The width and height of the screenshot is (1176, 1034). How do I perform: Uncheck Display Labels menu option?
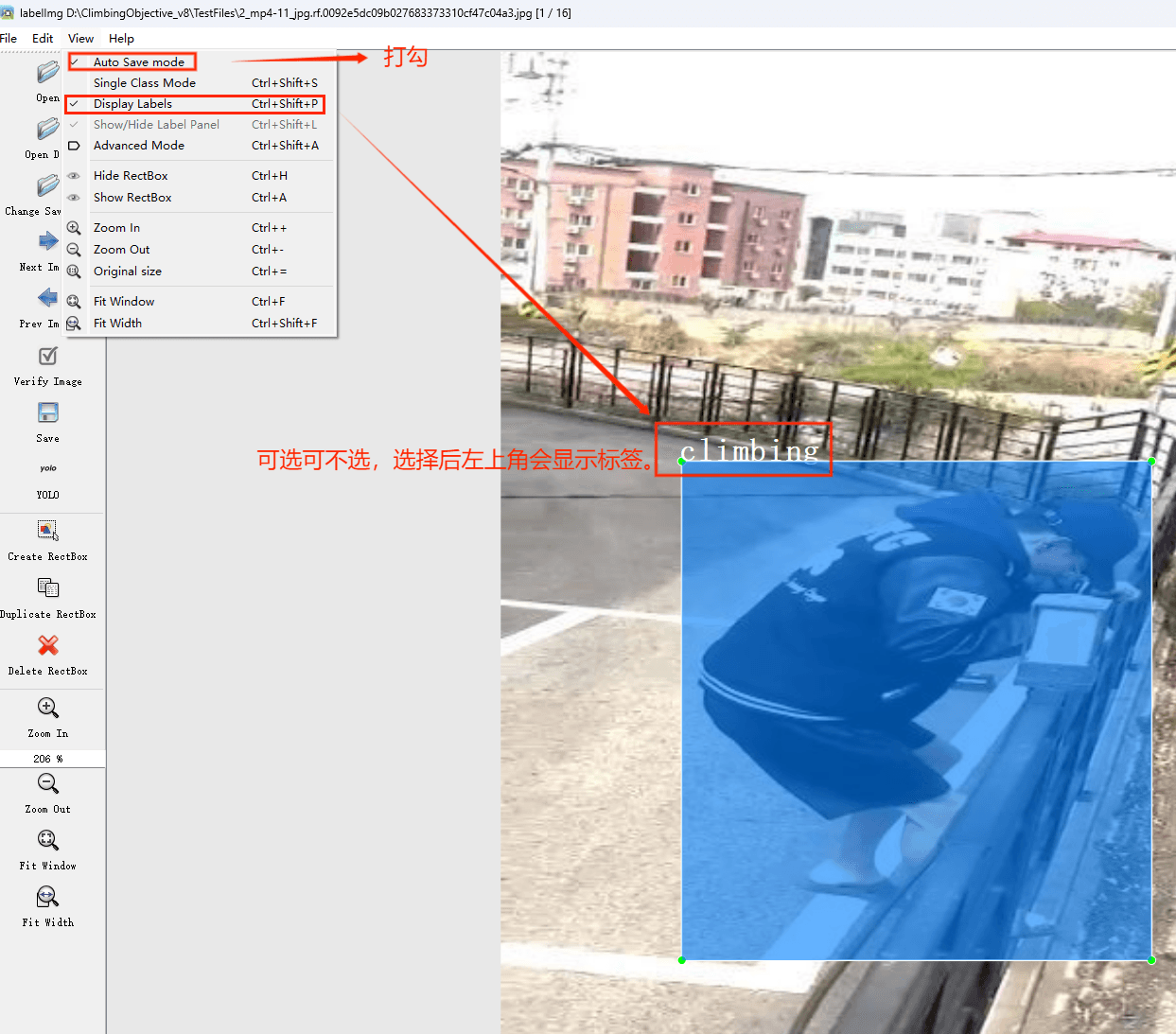coord(132,104)
